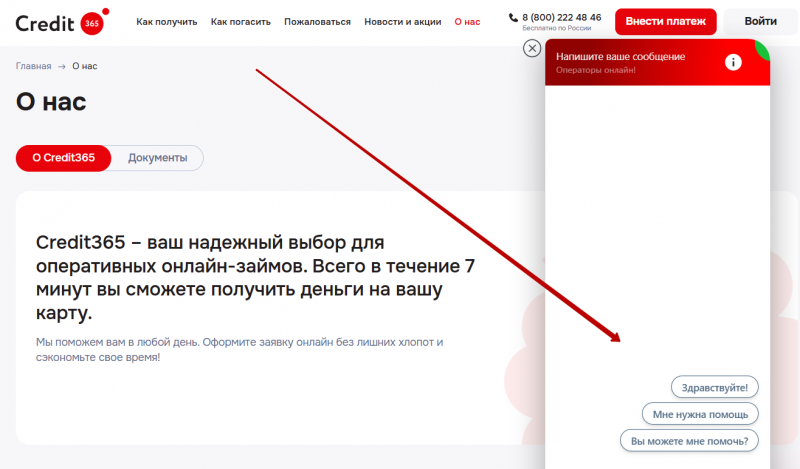This screenshot has width=800, height=469.
Task: Click headline starting "Credit365 – ваш надежный выбор"
Action: coord(255,278)
